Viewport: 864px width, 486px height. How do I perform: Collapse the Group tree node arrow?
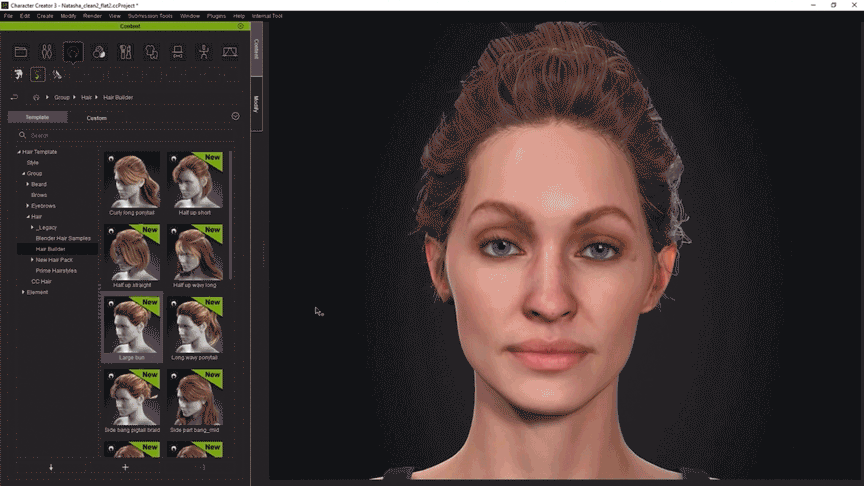coord(23,174)
